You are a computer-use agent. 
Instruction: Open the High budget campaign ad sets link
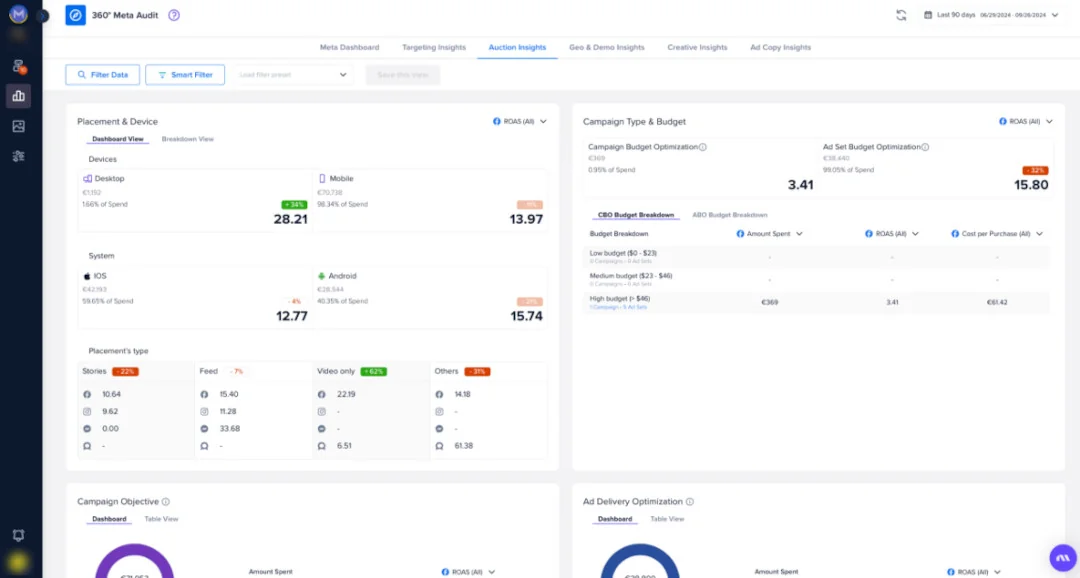pyautogui.click(x=618, y=307)
